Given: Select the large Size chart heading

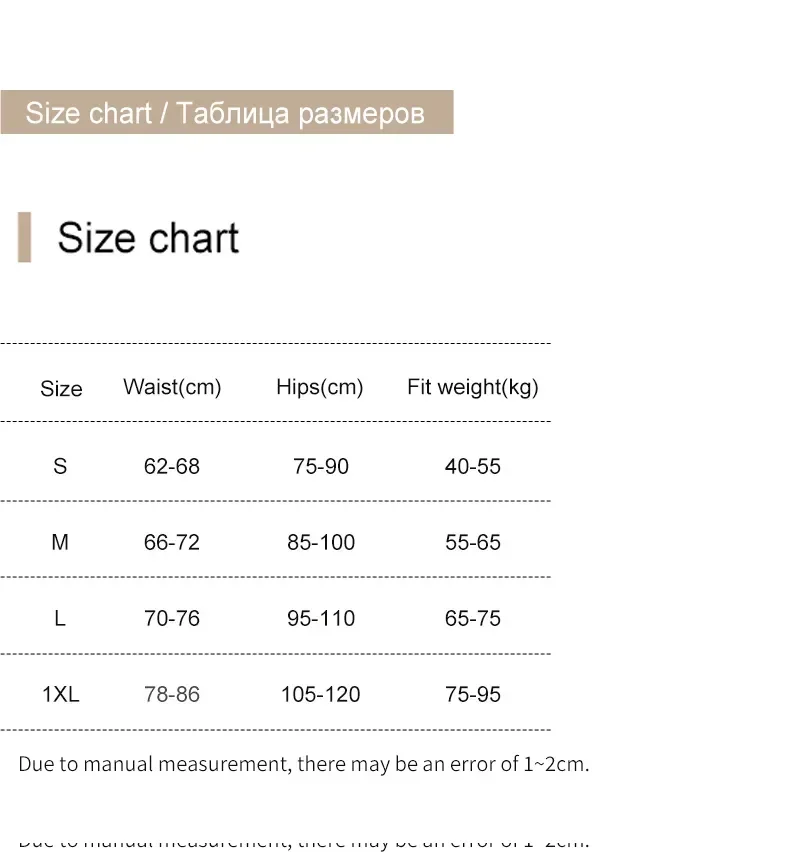Looking at the screenshot, I should 148,238.
